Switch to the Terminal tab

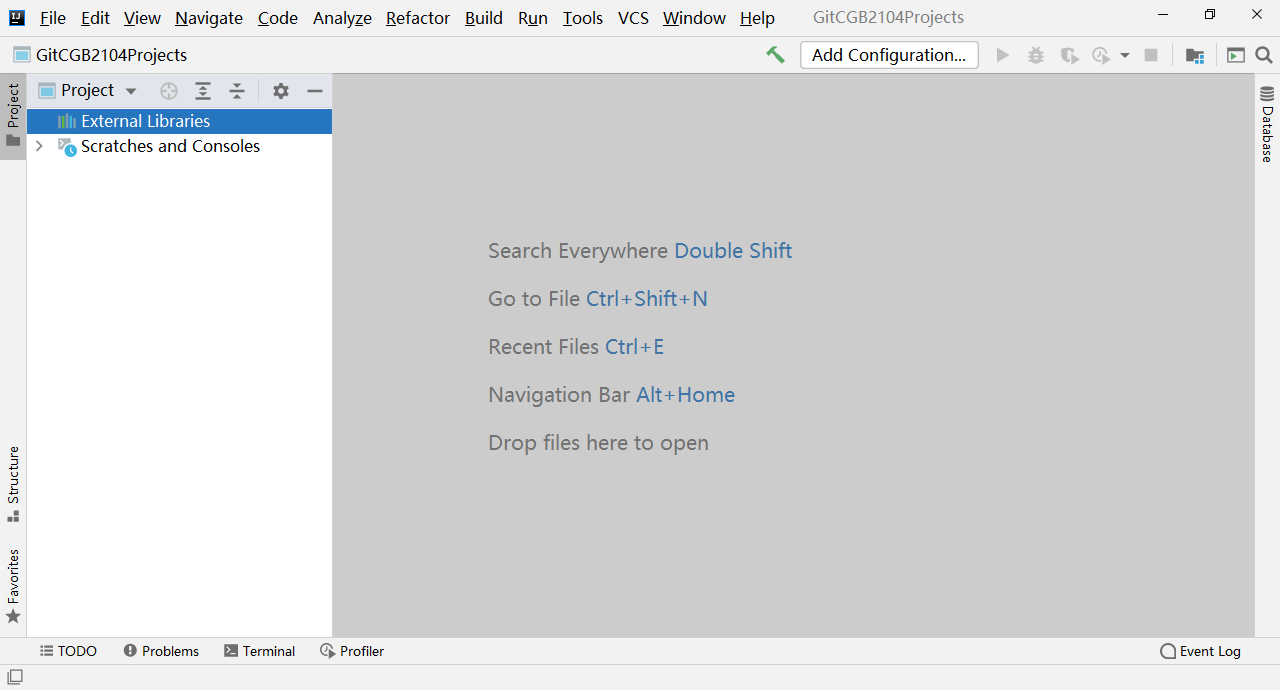[x=260, y=651]
